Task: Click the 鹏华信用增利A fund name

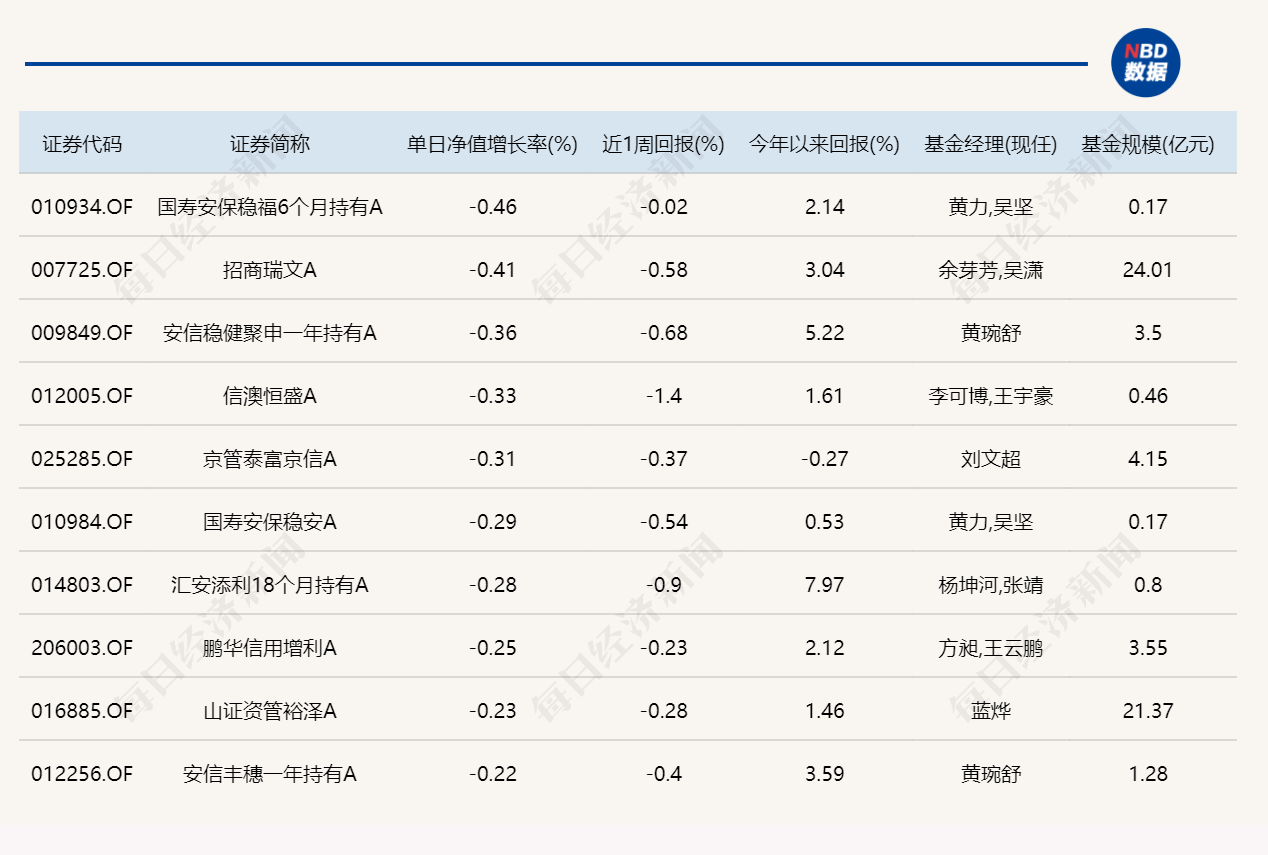Action: (269, 648)
